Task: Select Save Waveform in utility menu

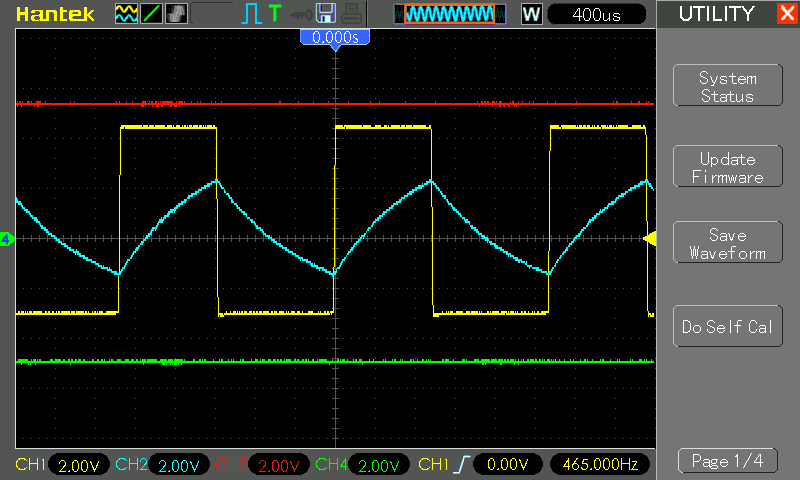Action: point(727,244)
